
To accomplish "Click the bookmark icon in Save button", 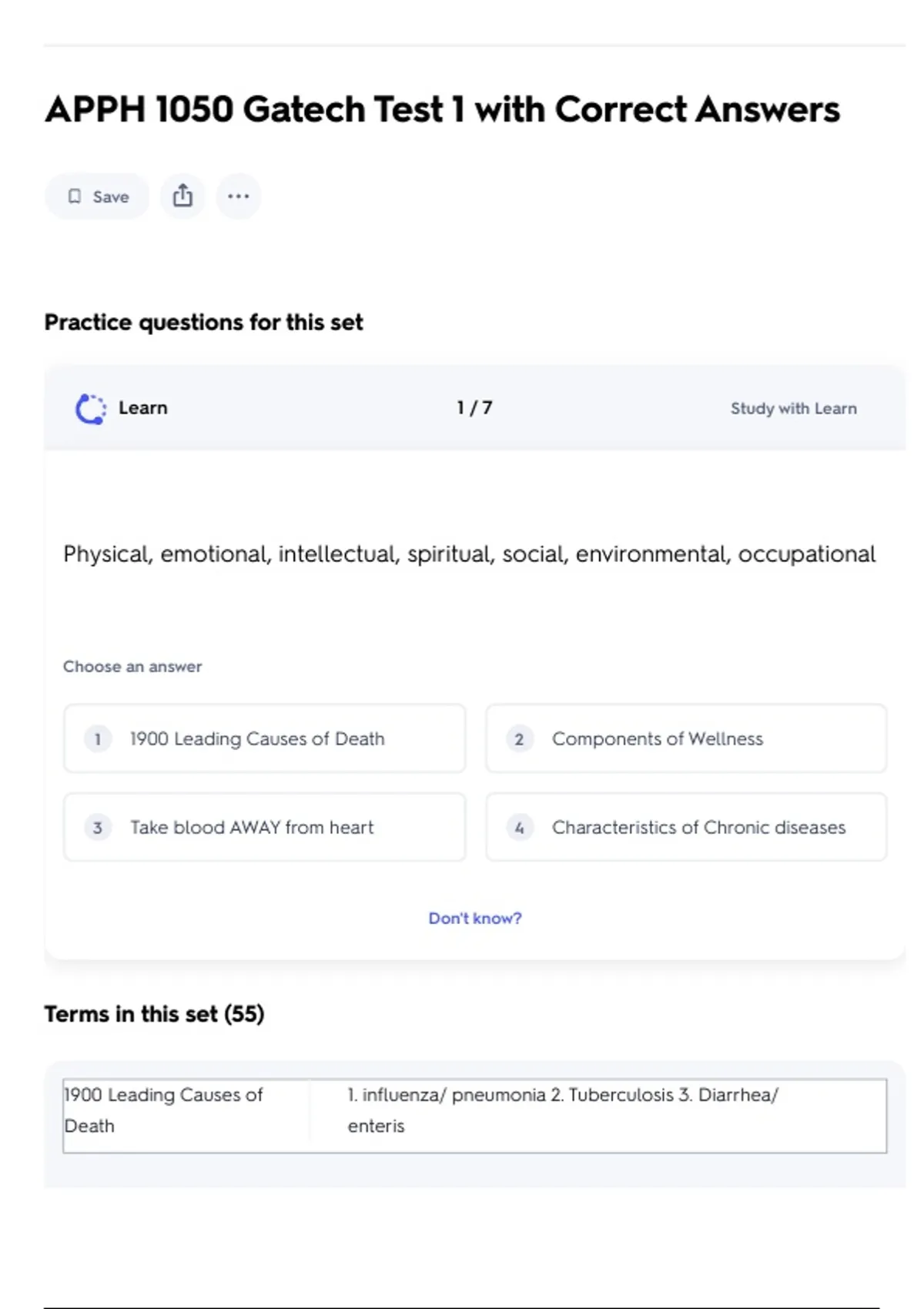I will click(75, 196).
